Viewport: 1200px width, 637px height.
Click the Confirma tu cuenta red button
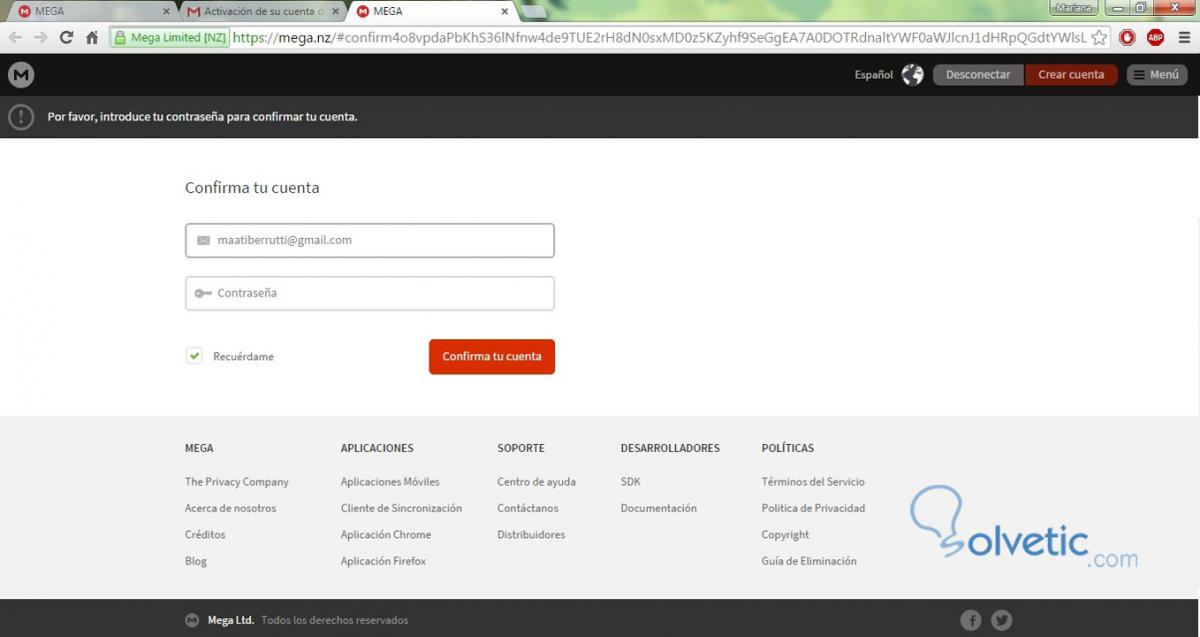click(x=492, y=357)
